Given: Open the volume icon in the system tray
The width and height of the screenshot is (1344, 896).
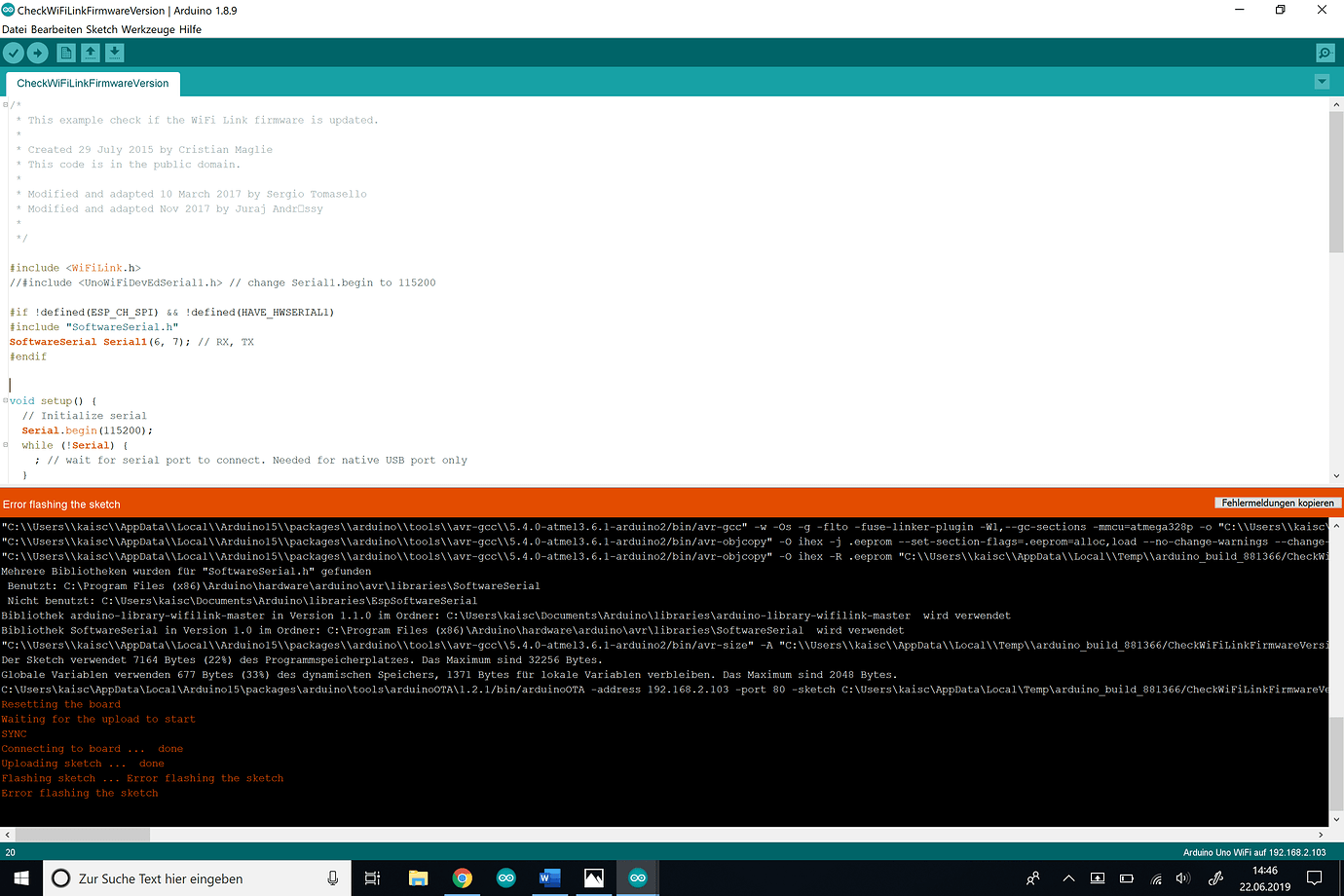Looking at the screenshot, I should coord(1181,877).
